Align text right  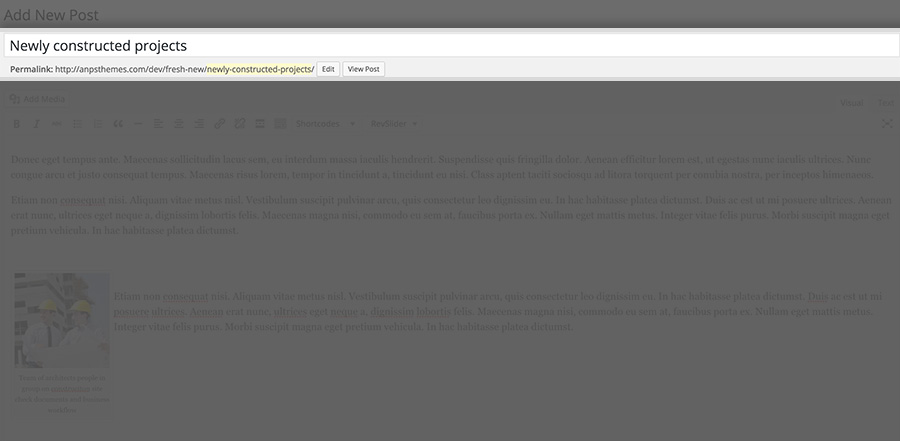199,124
